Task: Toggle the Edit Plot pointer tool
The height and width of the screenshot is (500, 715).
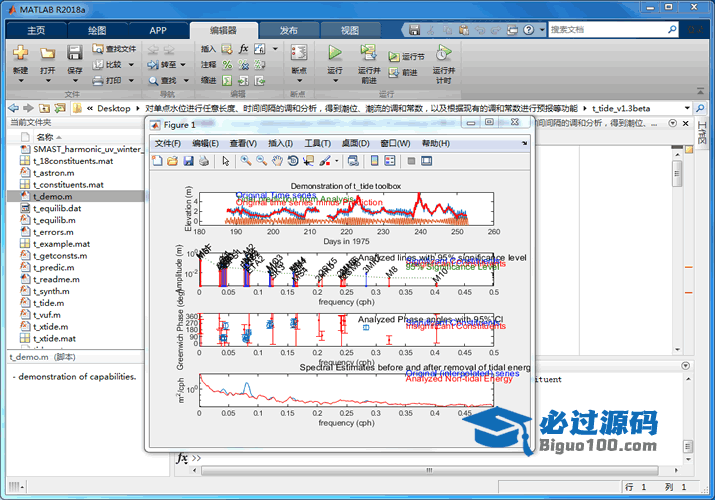Action: [226, 161]
